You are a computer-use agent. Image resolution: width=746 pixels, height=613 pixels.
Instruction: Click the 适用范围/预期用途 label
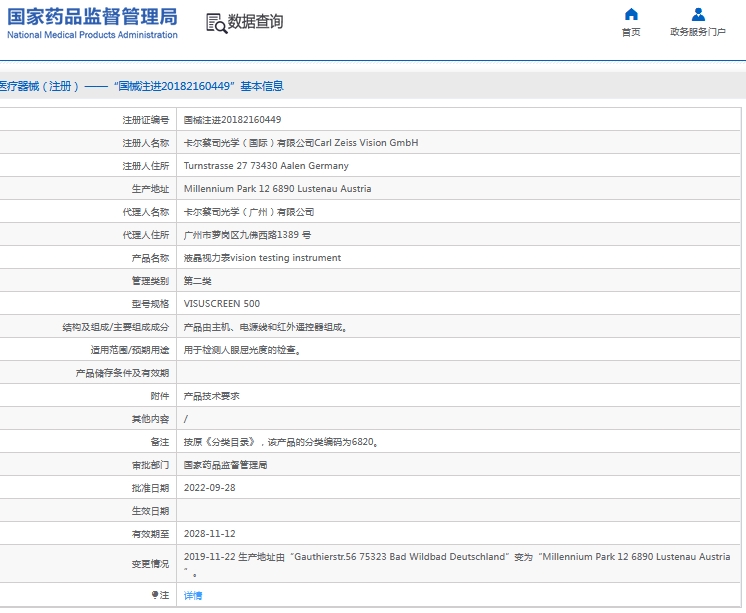tap(130, 350)
